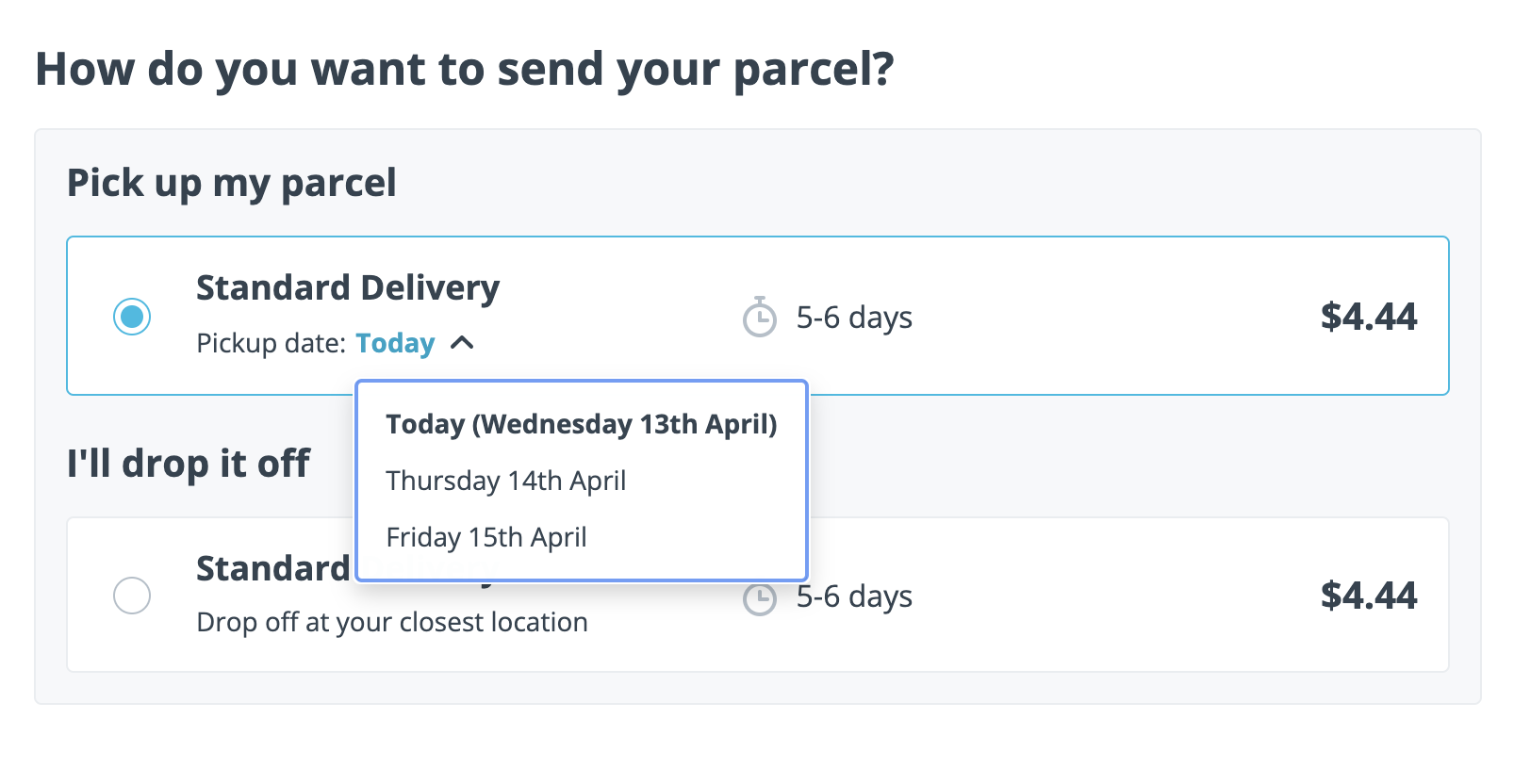Choose the drop-off Standard Delivery radio button
Image resolution: width=1514 pixels, height=784 pixels.
coord(132,596)
